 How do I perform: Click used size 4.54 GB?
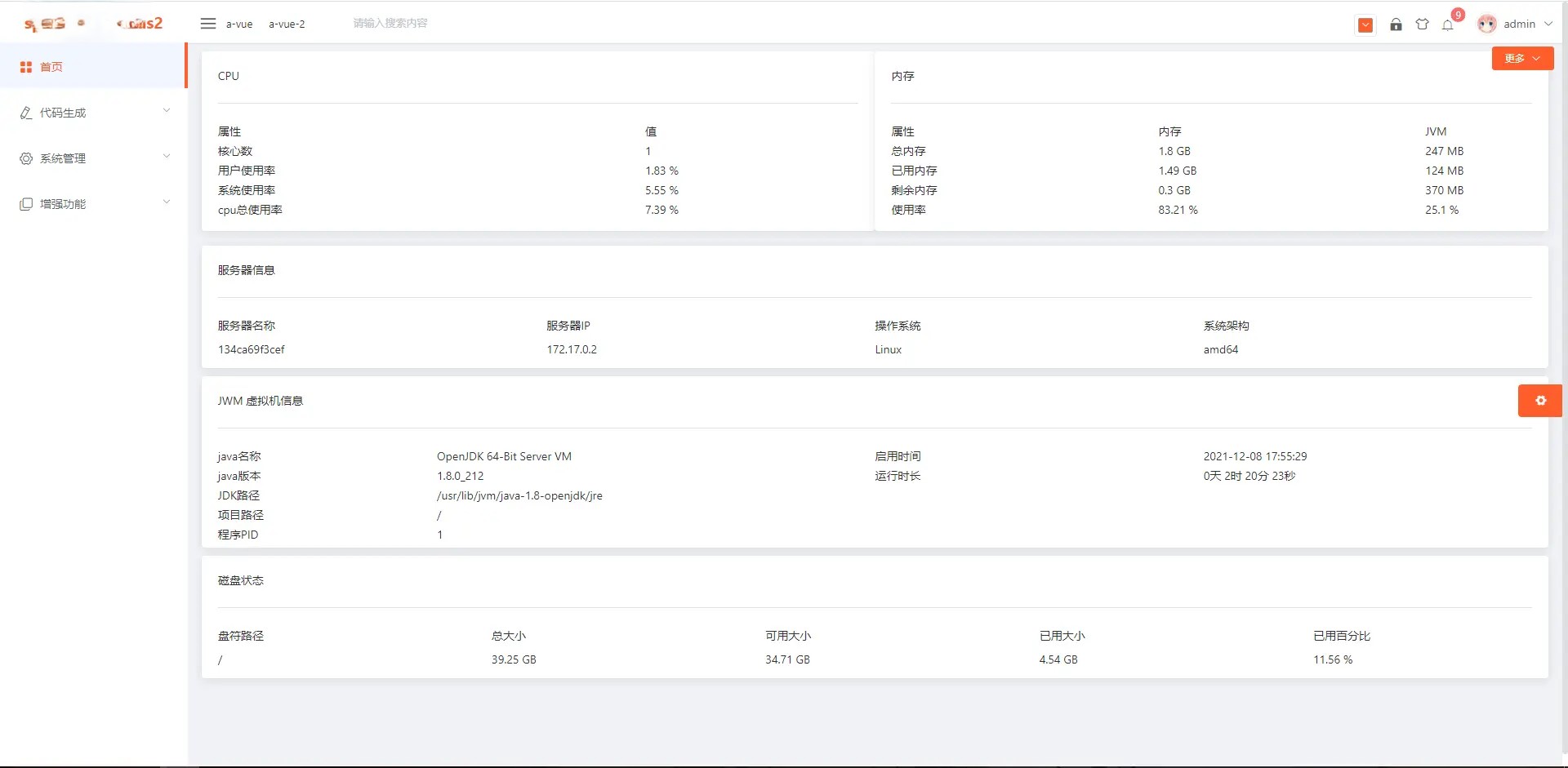pyautogui.click(x=1058, y=659)
